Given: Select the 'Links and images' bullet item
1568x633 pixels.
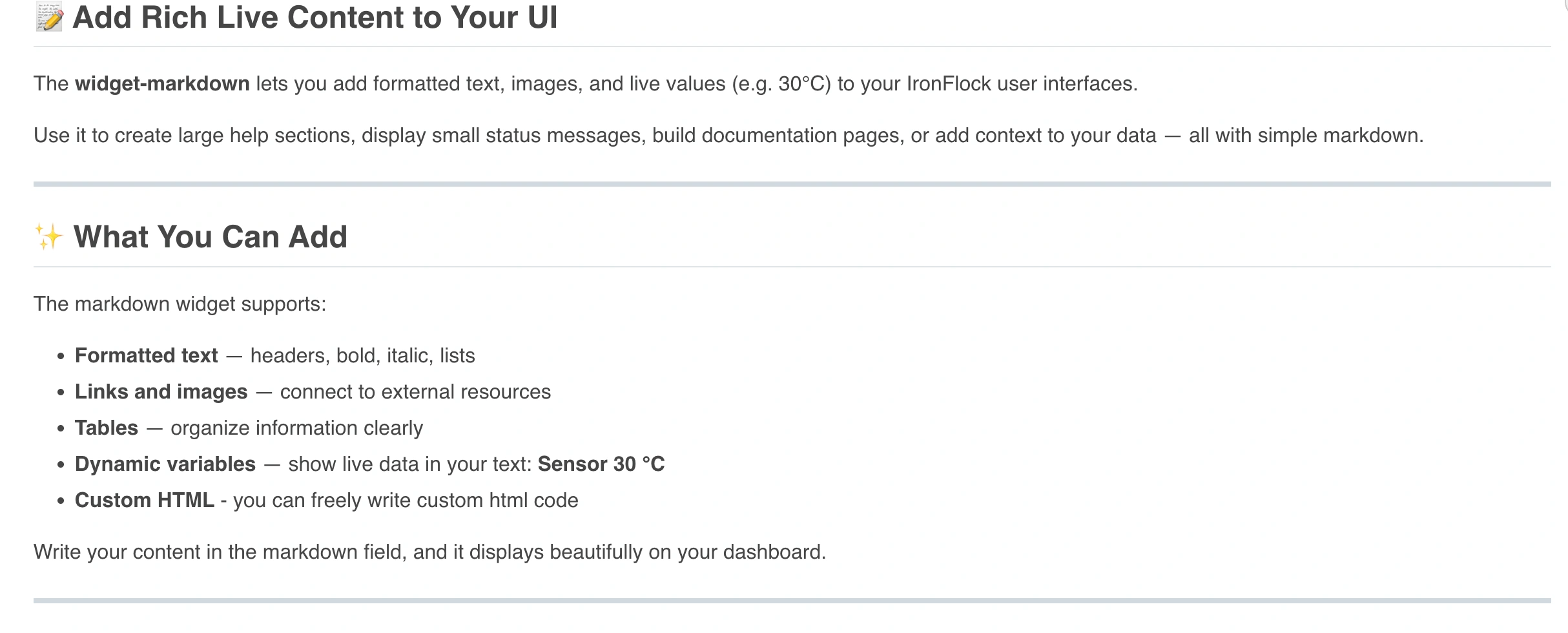Looking at the screenshot, I should [x=161, y=392].
